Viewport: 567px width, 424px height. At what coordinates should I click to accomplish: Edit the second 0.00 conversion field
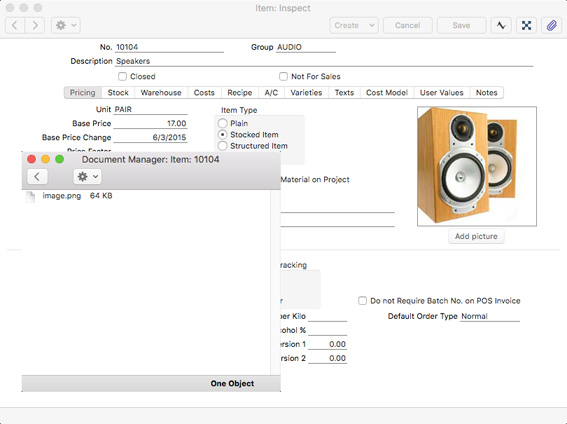pos(328,359)
